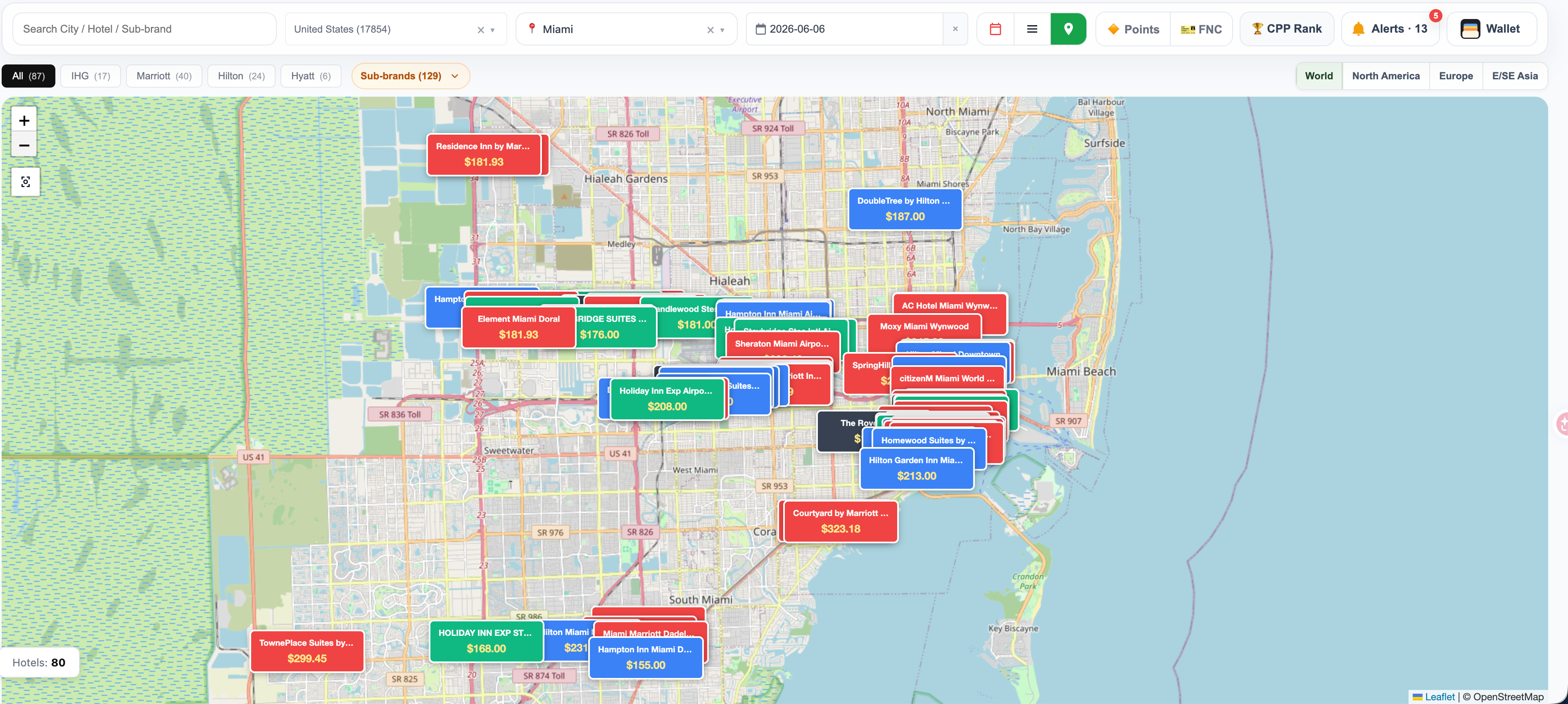Clear the United States country selection
The height and width of the screenshot is (704, 1568).
pos(480,30)
